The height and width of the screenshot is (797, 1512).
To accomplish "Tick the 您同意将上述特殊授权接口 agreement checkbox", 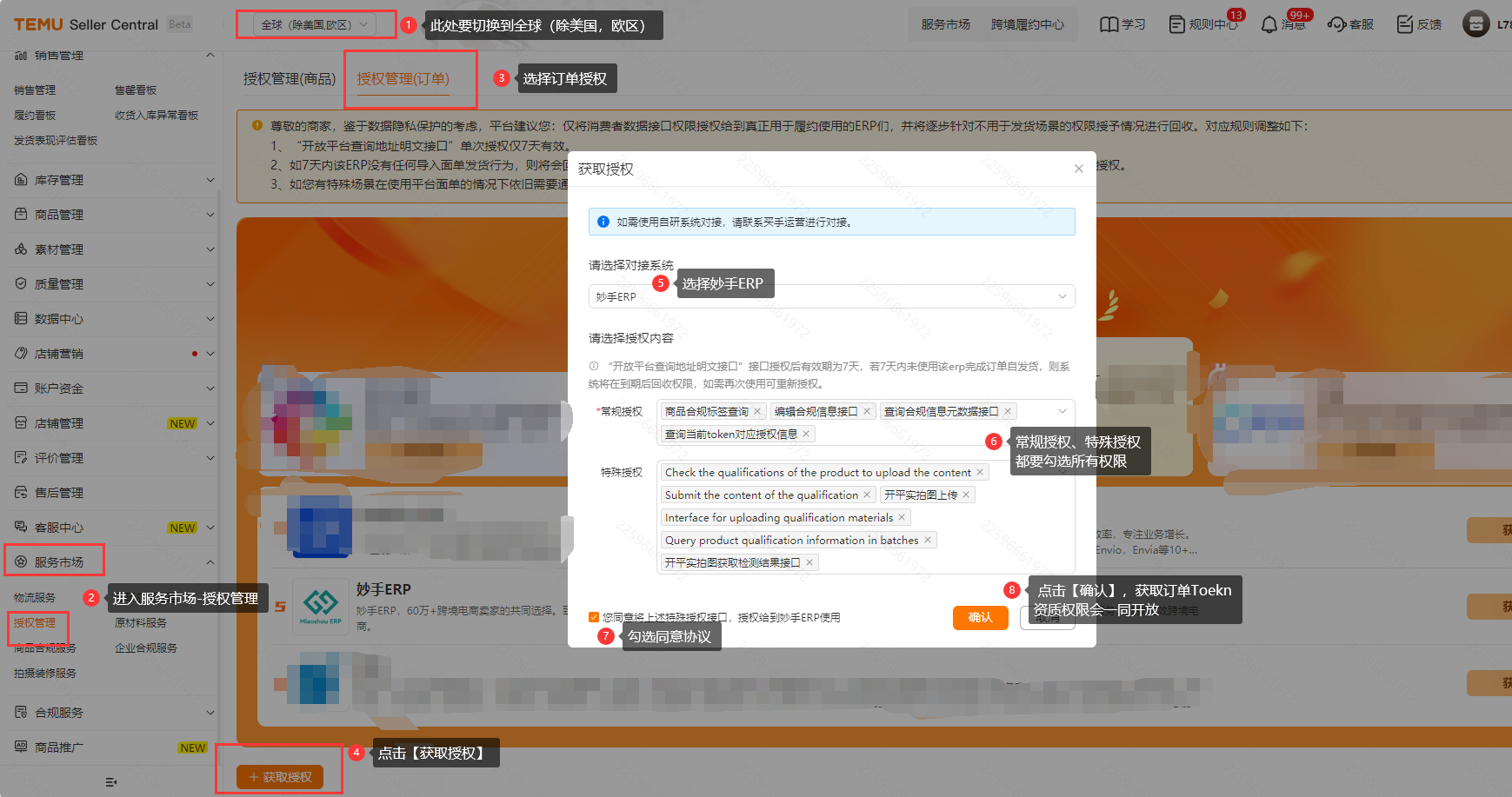I will pos(594,618).
